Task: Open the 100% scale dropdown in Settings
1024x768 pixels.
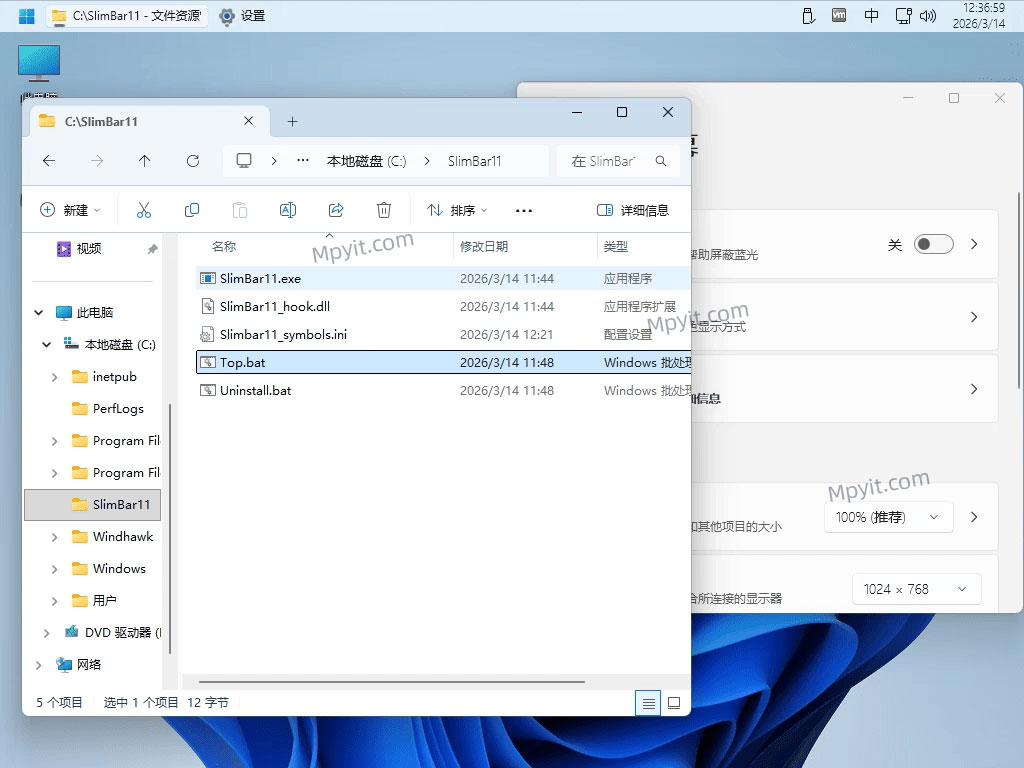Action: [x=888, y=517]
